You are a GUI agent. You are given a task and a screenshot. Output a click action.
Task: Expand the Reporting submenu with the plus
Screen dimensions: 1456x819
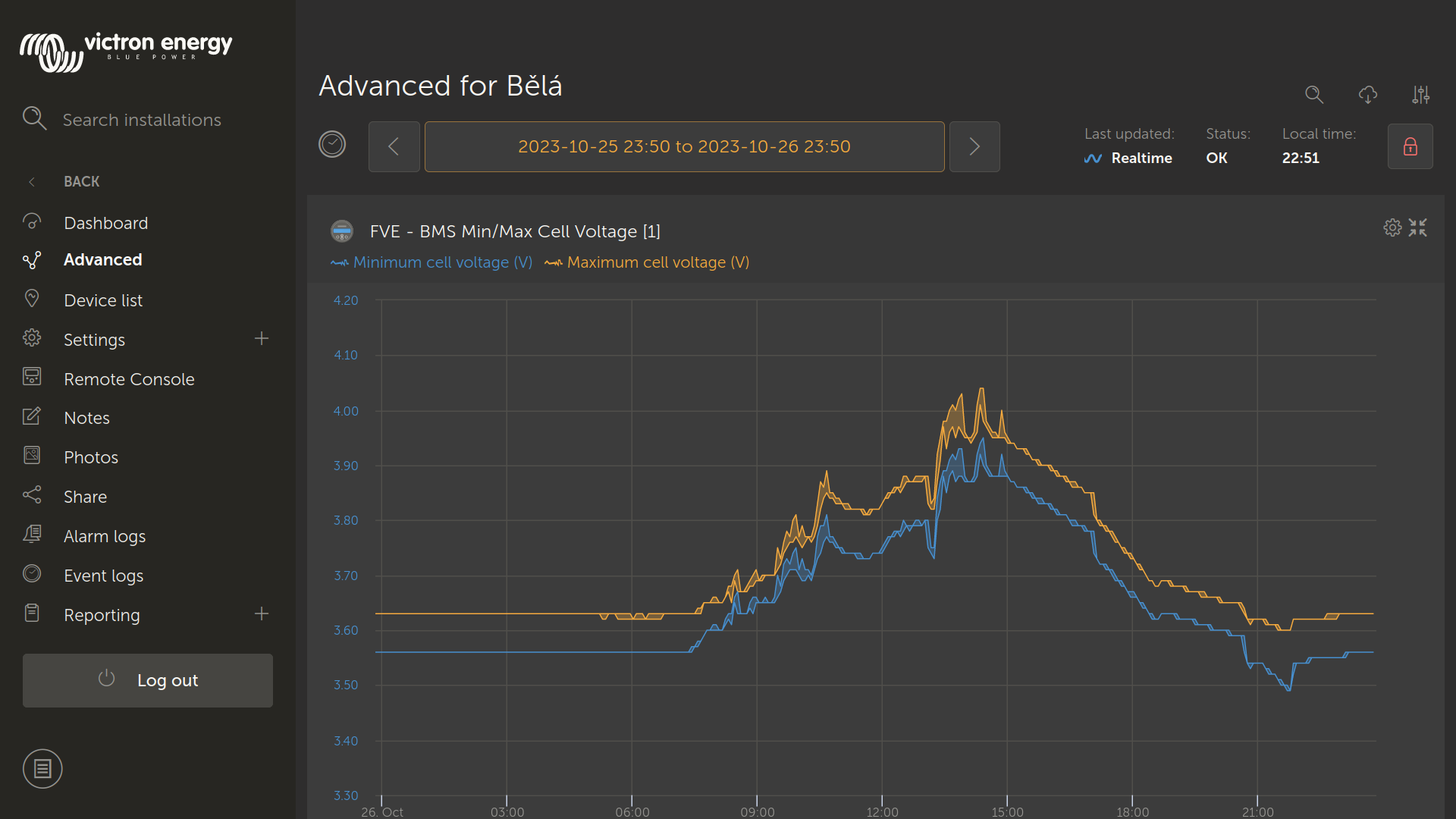262,614
